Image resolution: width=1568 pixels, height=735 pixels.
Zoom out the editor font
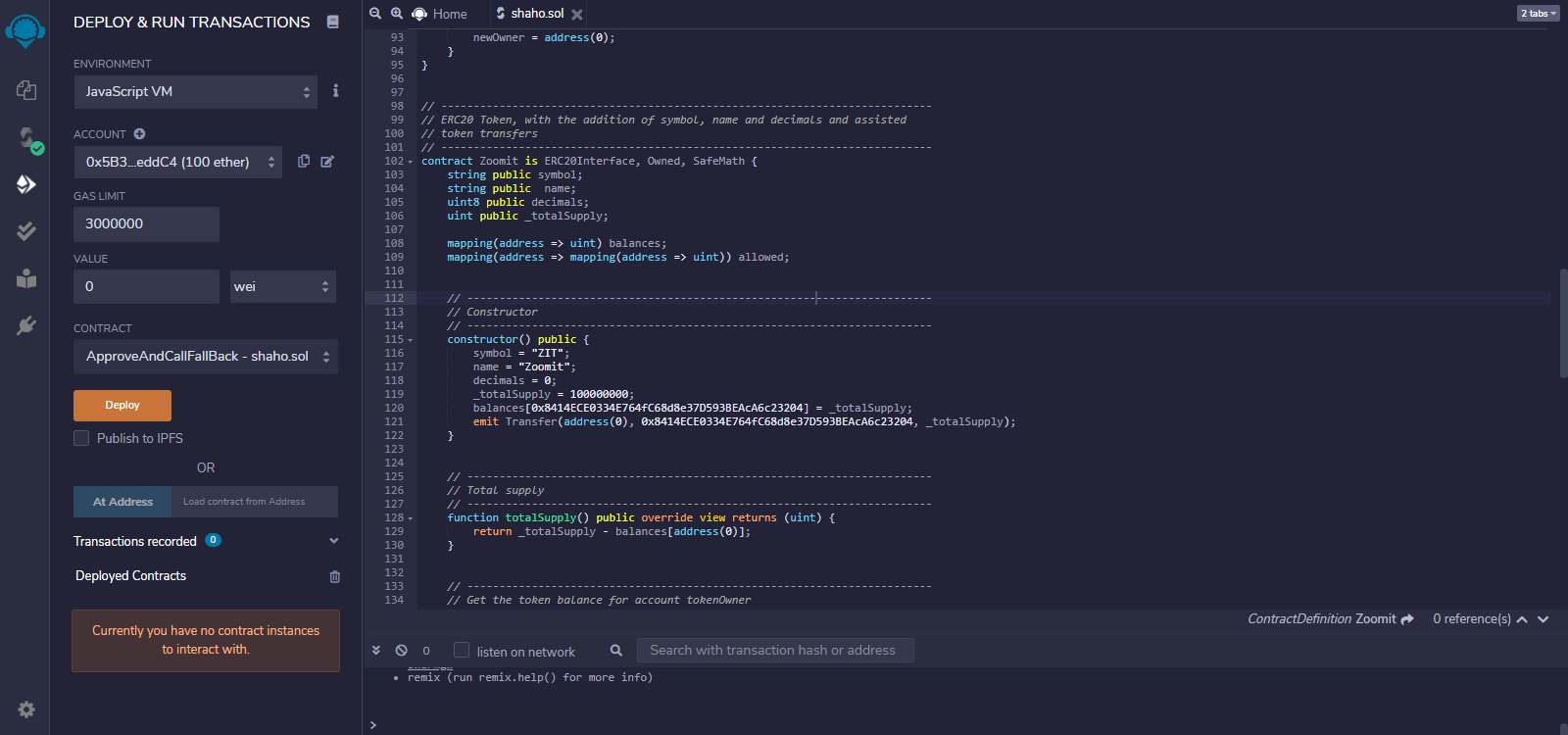coord(375,14)
